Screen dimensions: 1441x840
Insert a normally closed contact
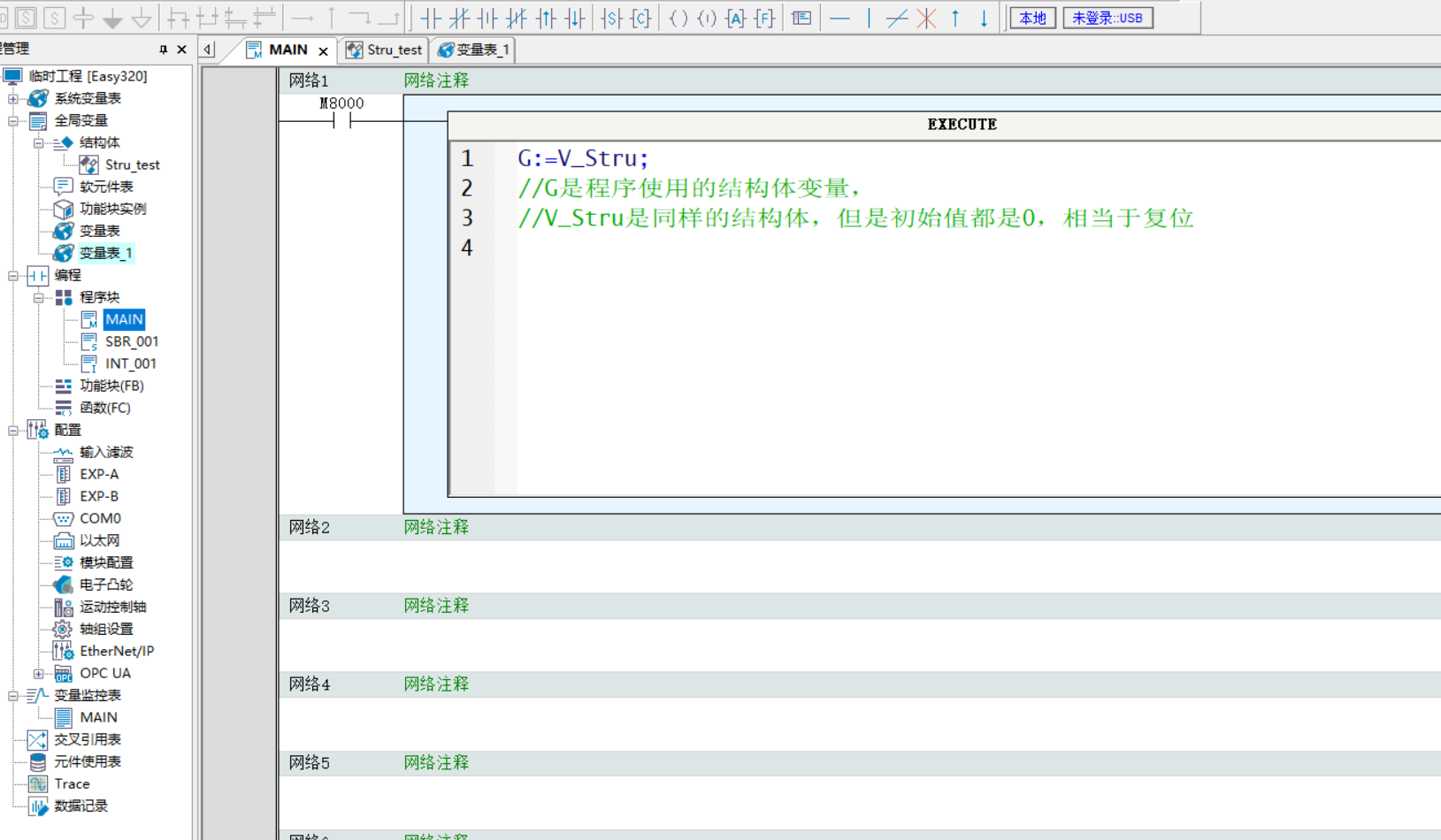click(x=459, y=18)
